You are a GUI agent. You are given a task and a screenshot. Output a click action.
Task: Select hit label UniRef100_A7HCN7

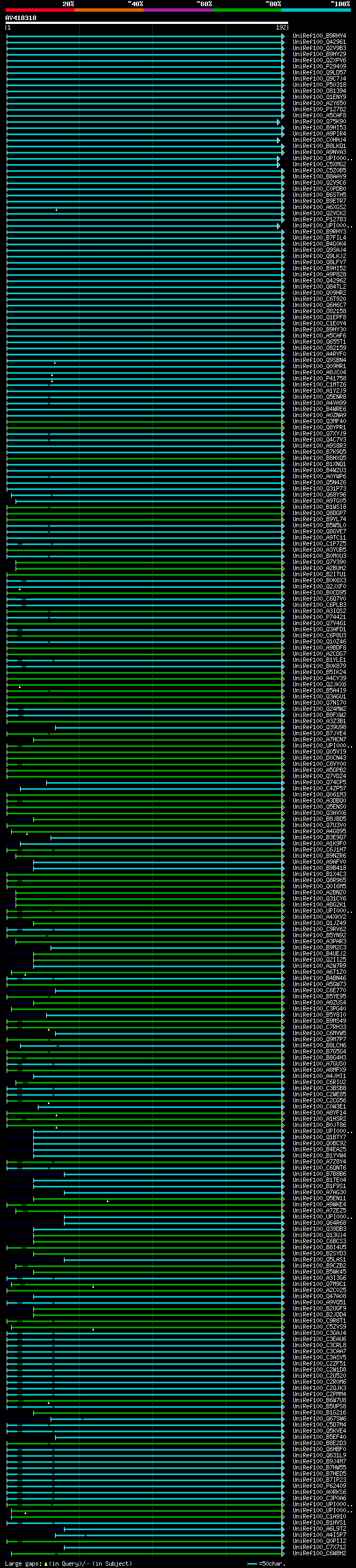point(319,739)
